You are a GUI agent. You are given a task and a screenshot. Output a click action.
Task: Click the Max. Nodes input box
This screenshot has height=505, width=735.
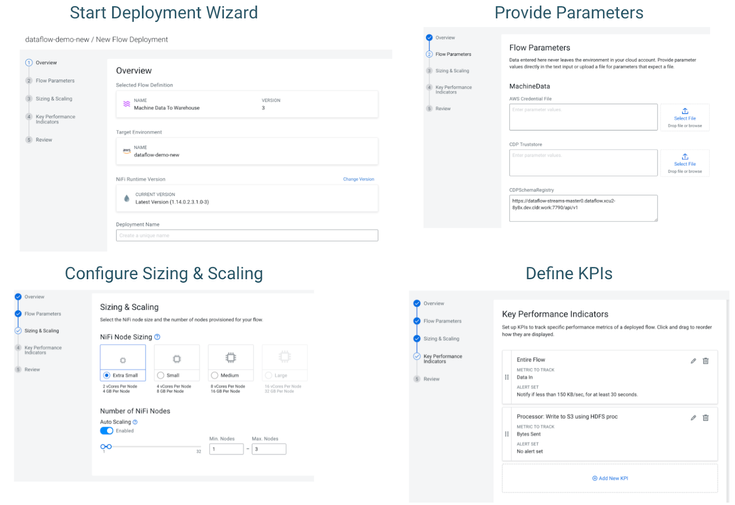[x=269, y=449]
